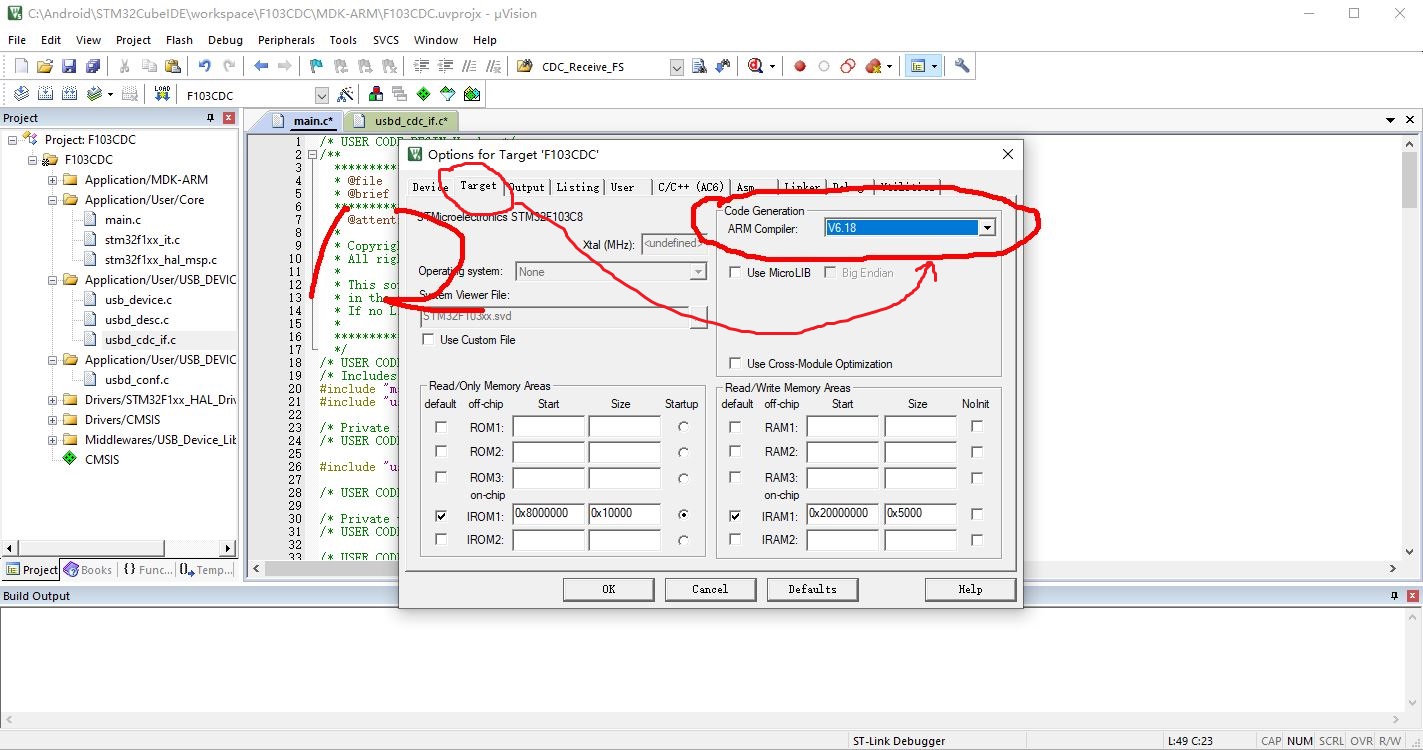Click Cancel in the Options dialog
This screenshot has width=1423, height=750.
[710, 589]
